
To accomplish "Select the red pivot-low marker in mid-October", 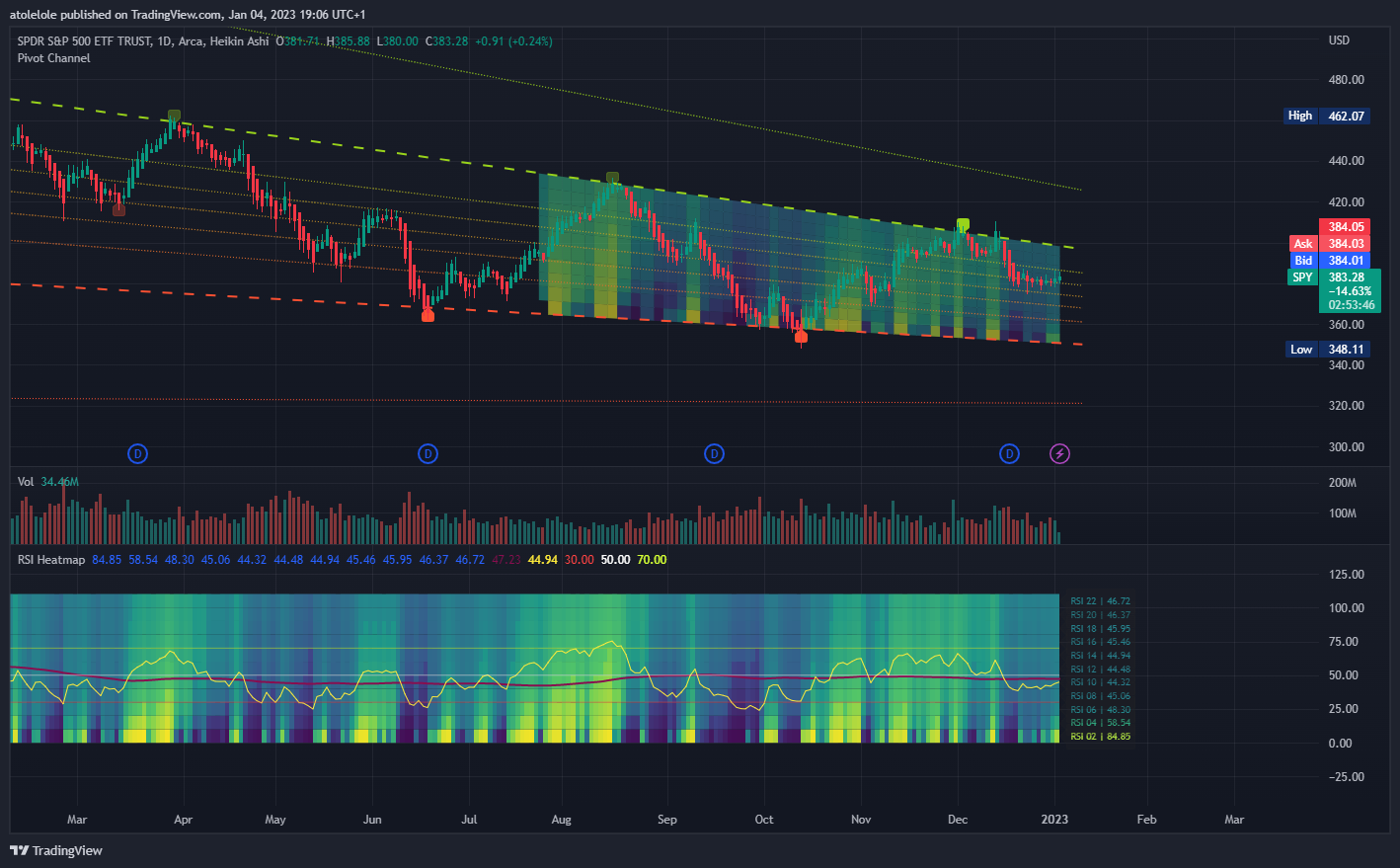I will click(801, 338).
